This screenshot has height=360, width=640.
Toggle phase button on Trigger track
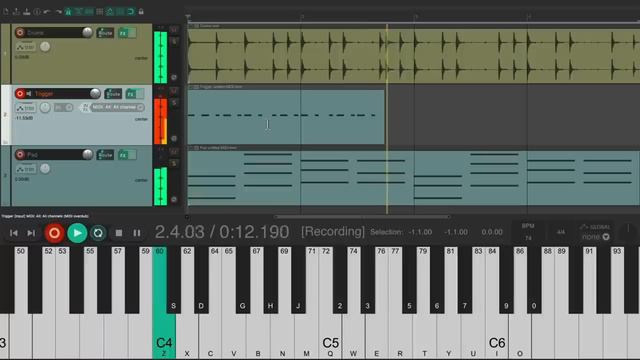point(174,138)
